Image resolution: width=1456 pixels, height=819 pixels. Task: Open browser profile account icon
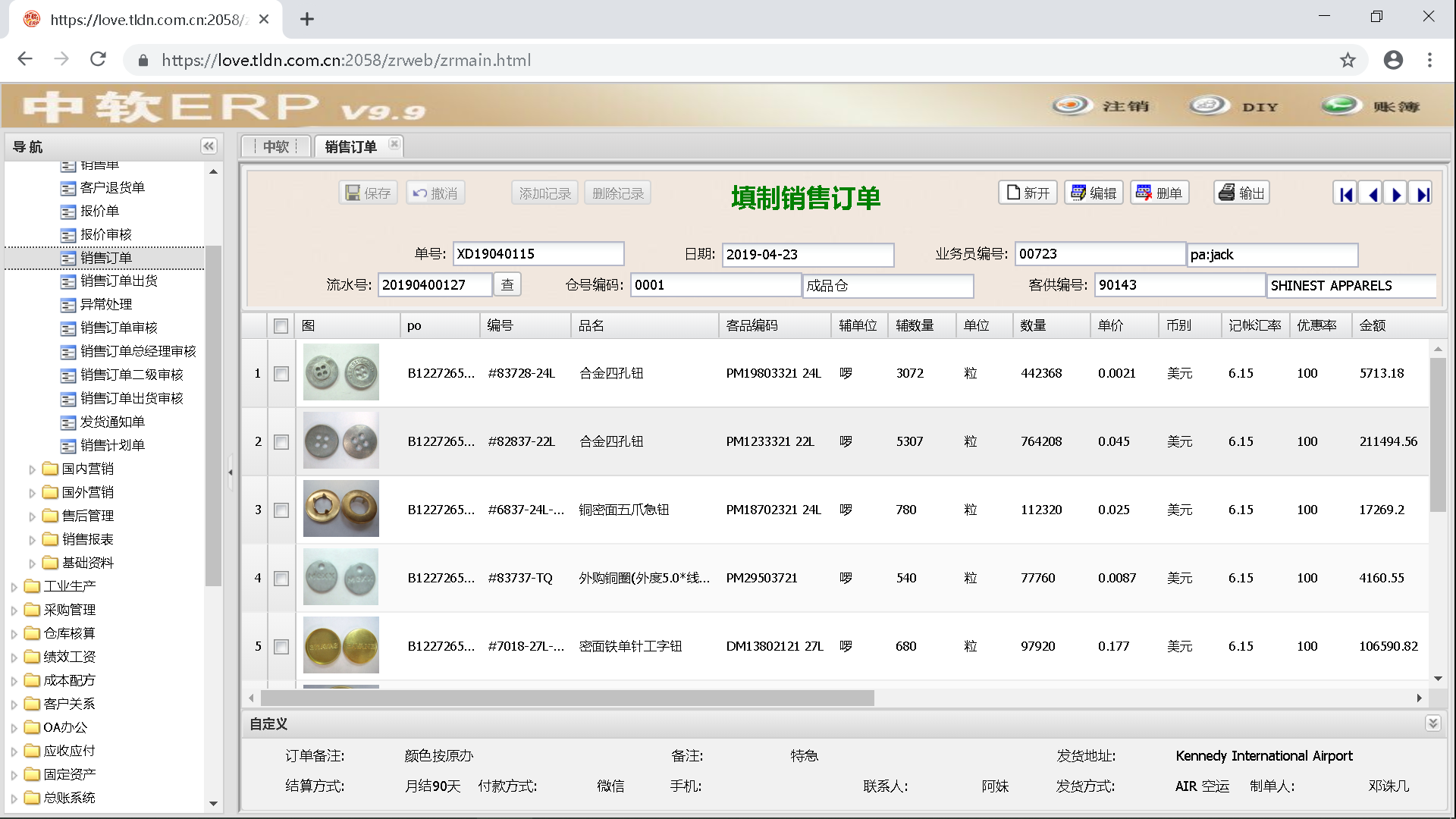1393,60
